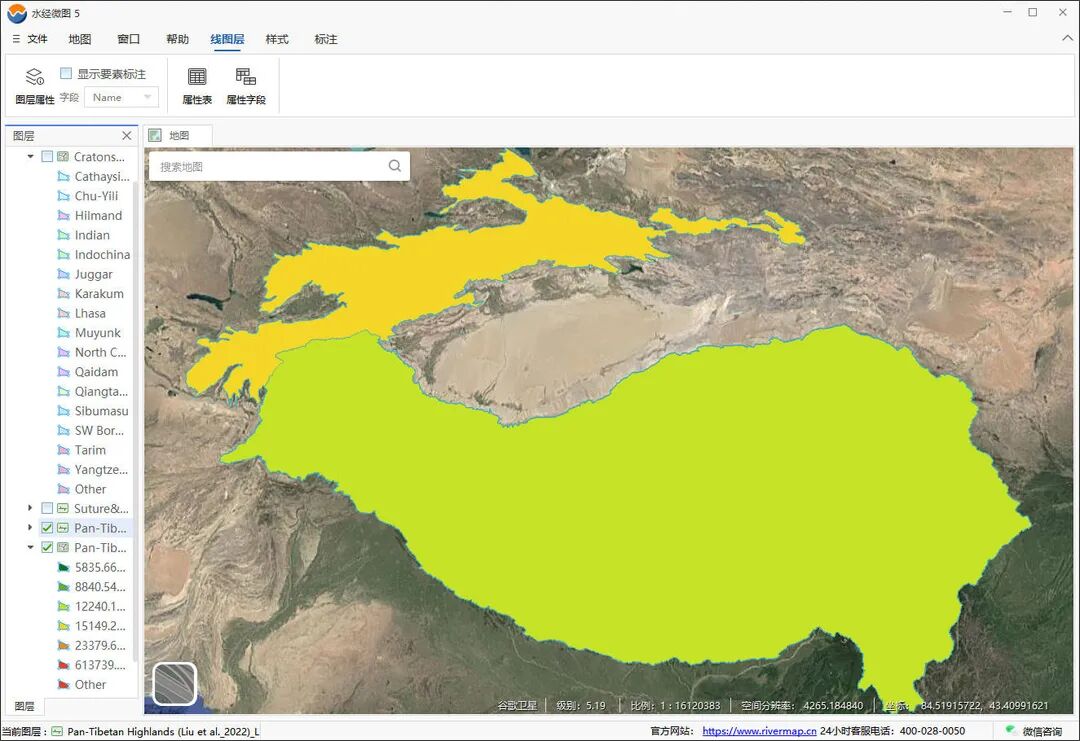Switch to the 标注 ribbon tab
Screen dimensions: 1080x741
[x=326, y=39]
